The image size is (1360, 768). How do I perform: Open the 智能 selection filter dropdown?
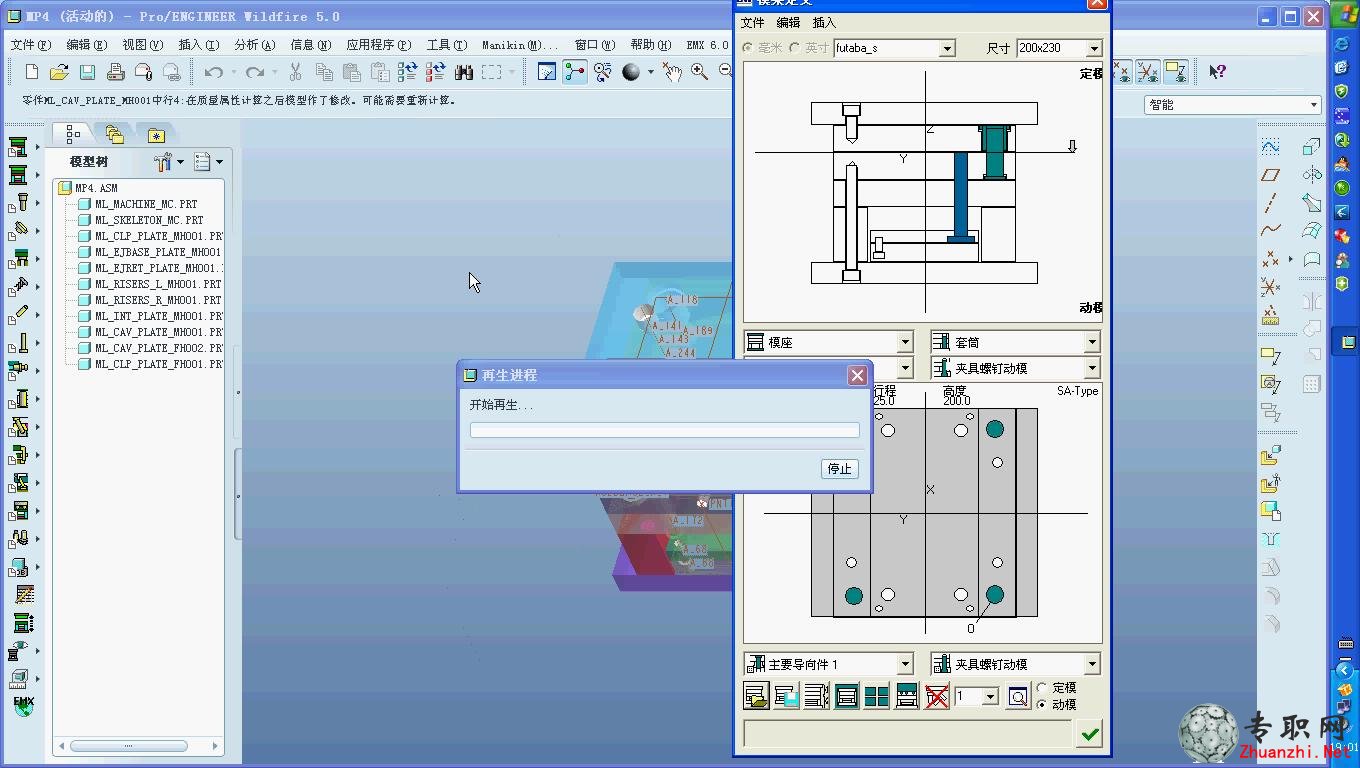(x=1314, y=105)
